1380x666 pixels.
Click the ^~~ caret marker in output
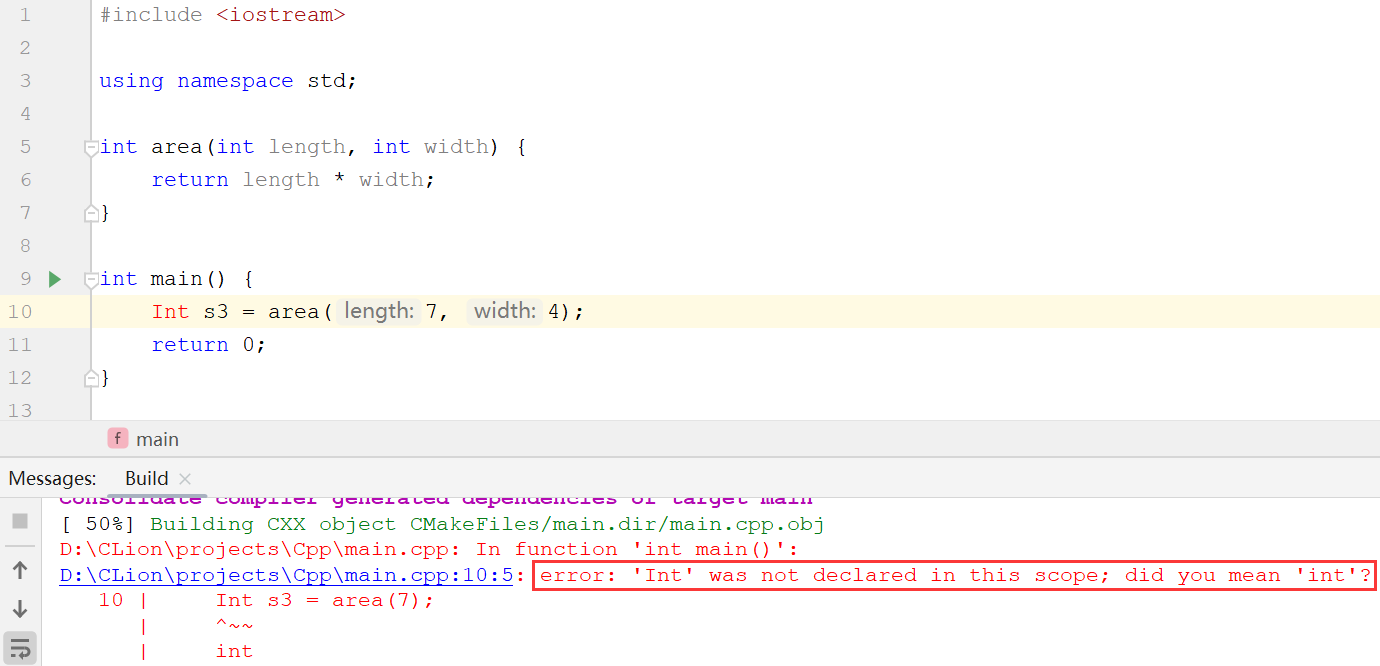tap(235, 626)
